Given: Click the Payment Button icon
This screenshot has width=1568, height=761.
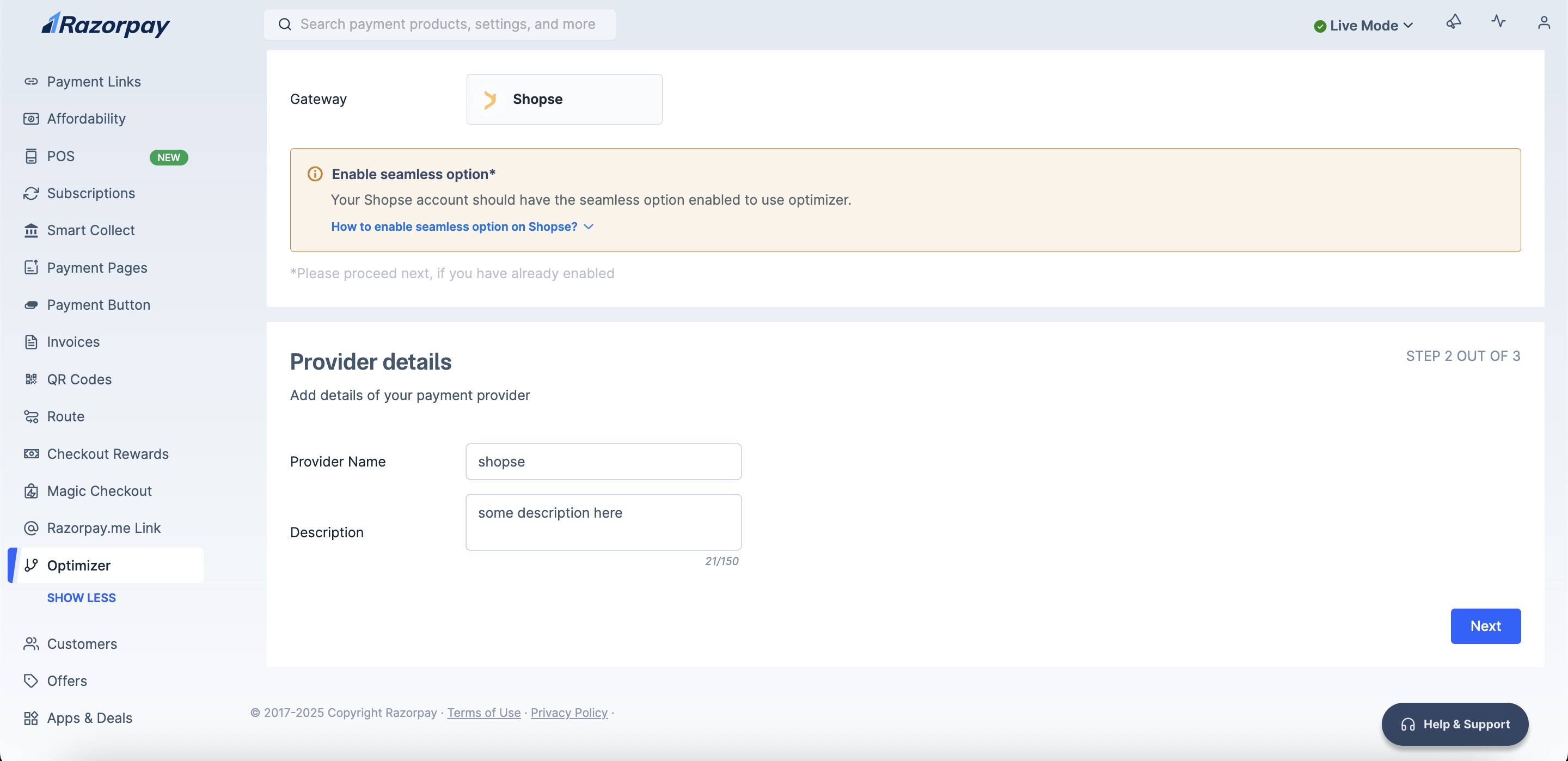Looking at the screenshot, I should 31,305.
